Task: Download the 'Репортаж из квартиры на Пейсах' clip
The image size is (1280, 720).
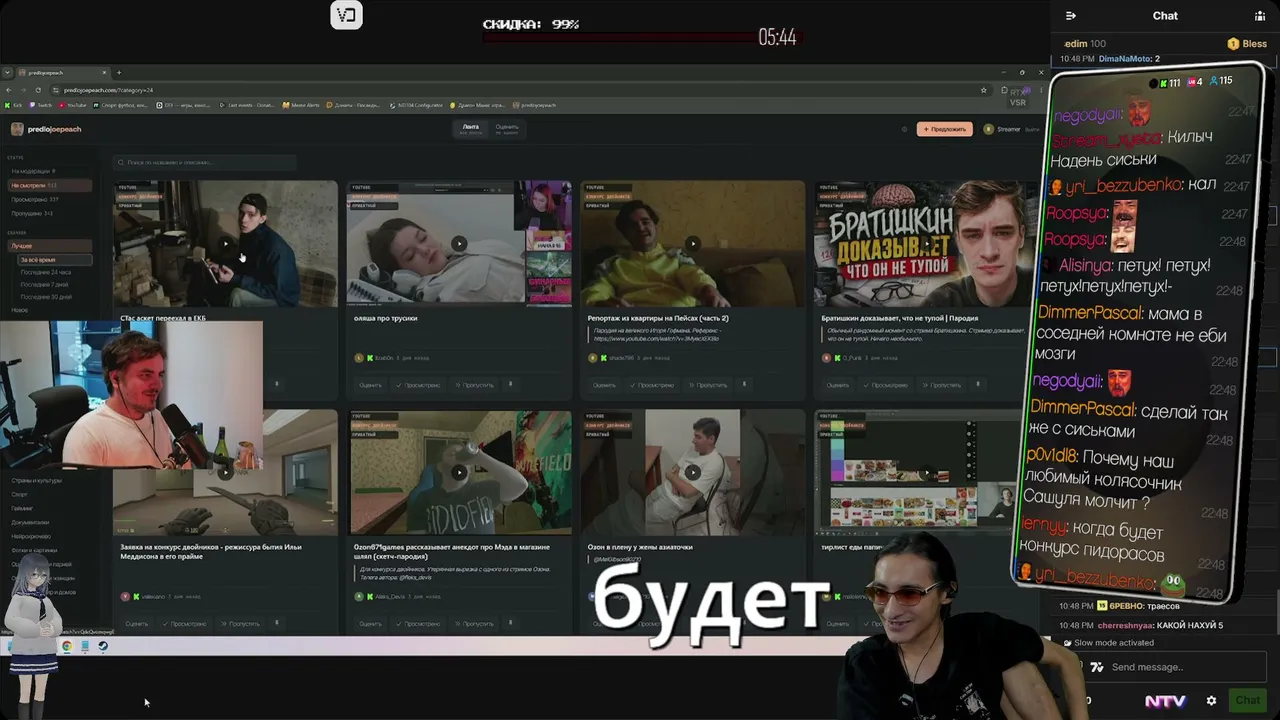Action: pos(744,384)
